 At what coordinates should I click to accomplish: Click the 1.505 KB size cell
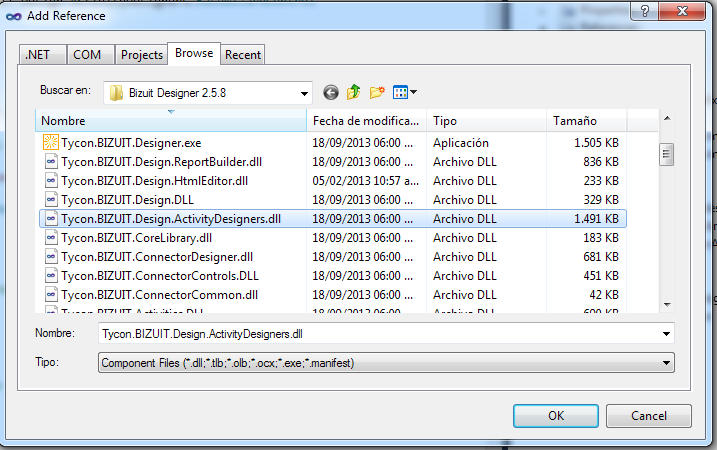596,143
